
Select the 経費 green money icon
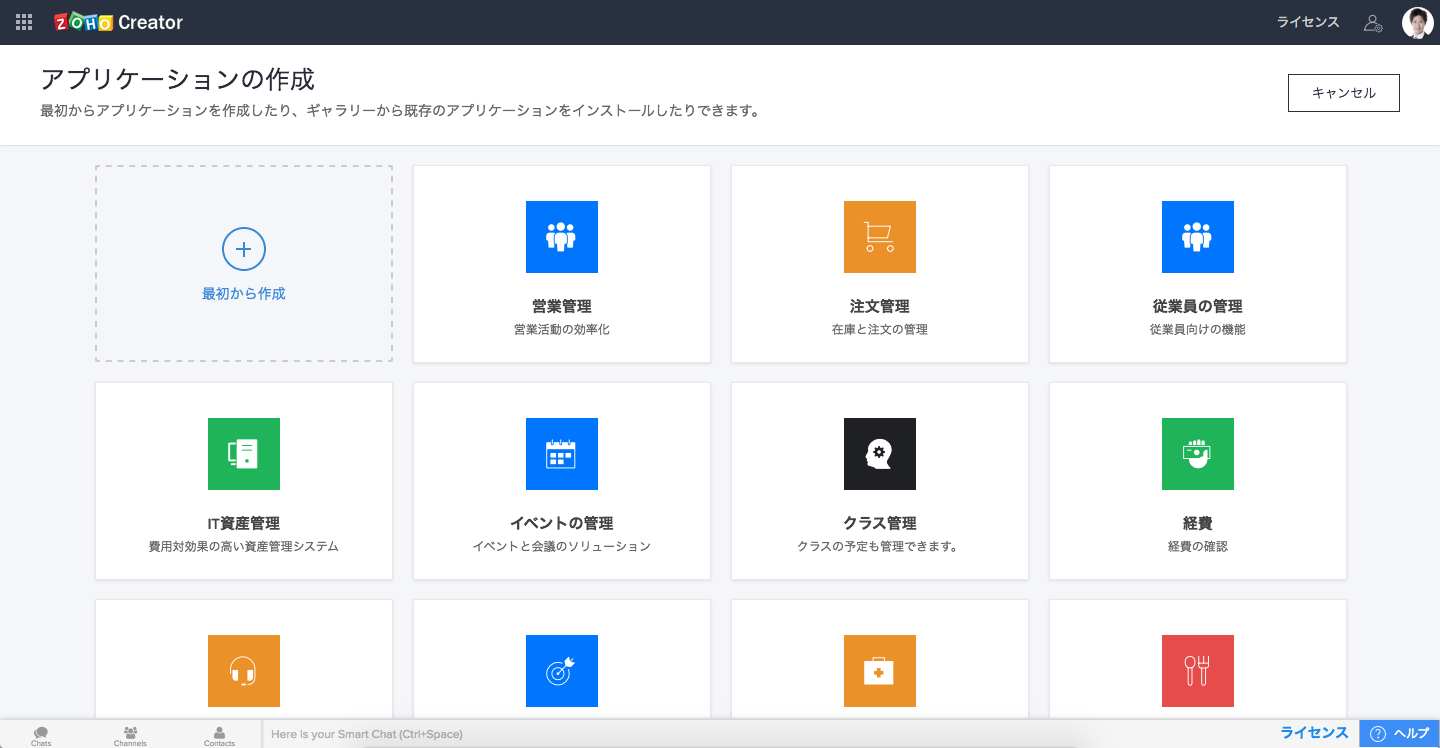1198,454
